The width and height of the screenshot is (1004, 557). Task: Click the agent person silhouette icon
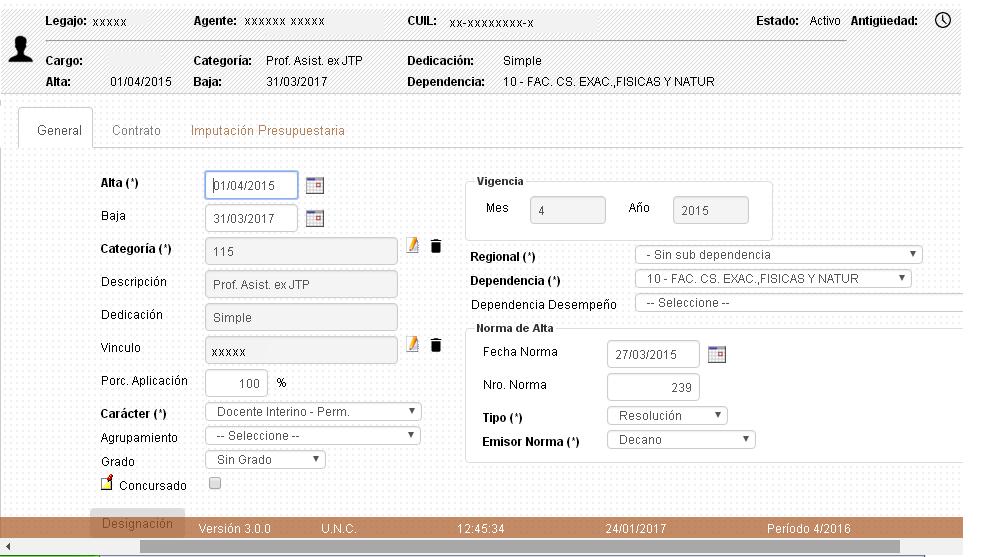pos(20,50)
